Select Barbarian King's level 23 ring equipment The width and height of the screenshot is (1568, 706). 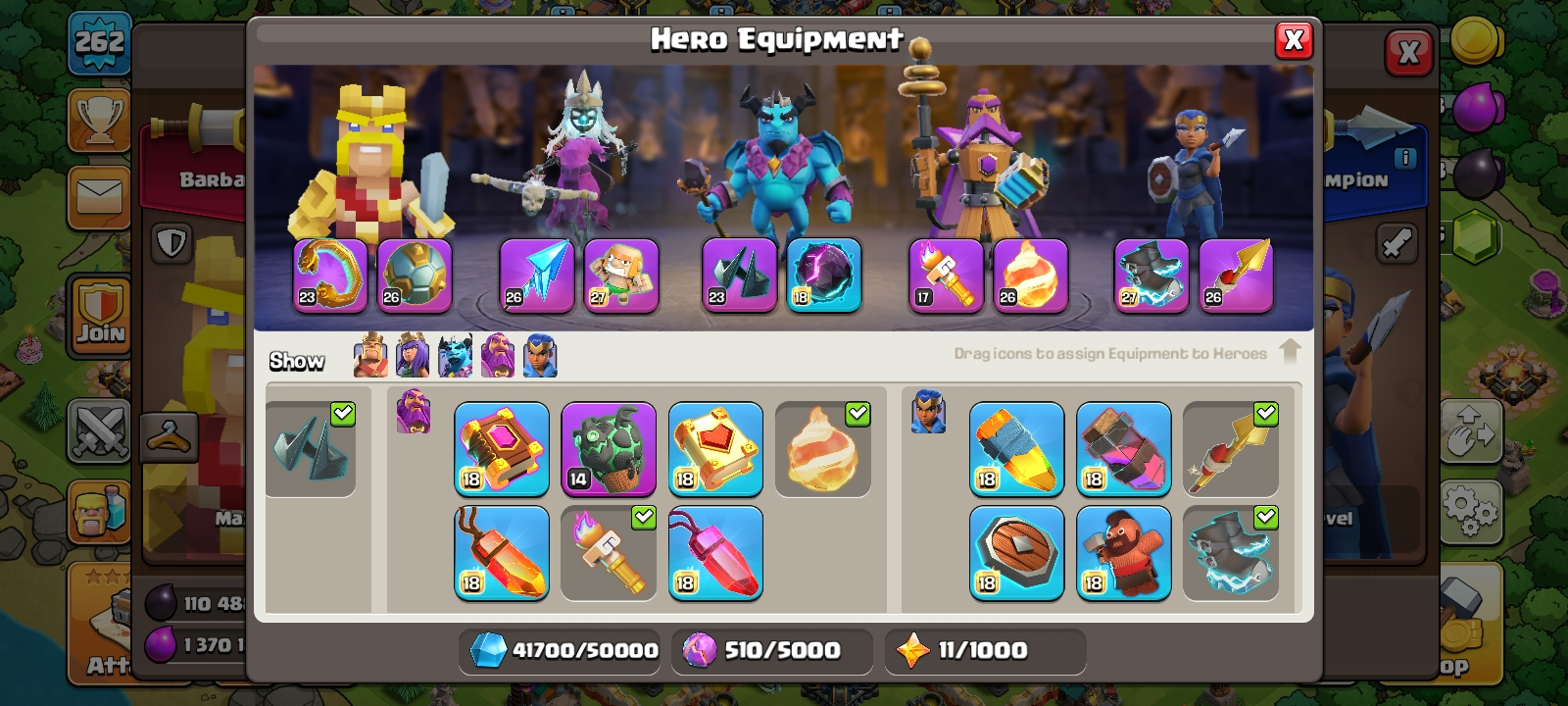click(x=331, y=276)
